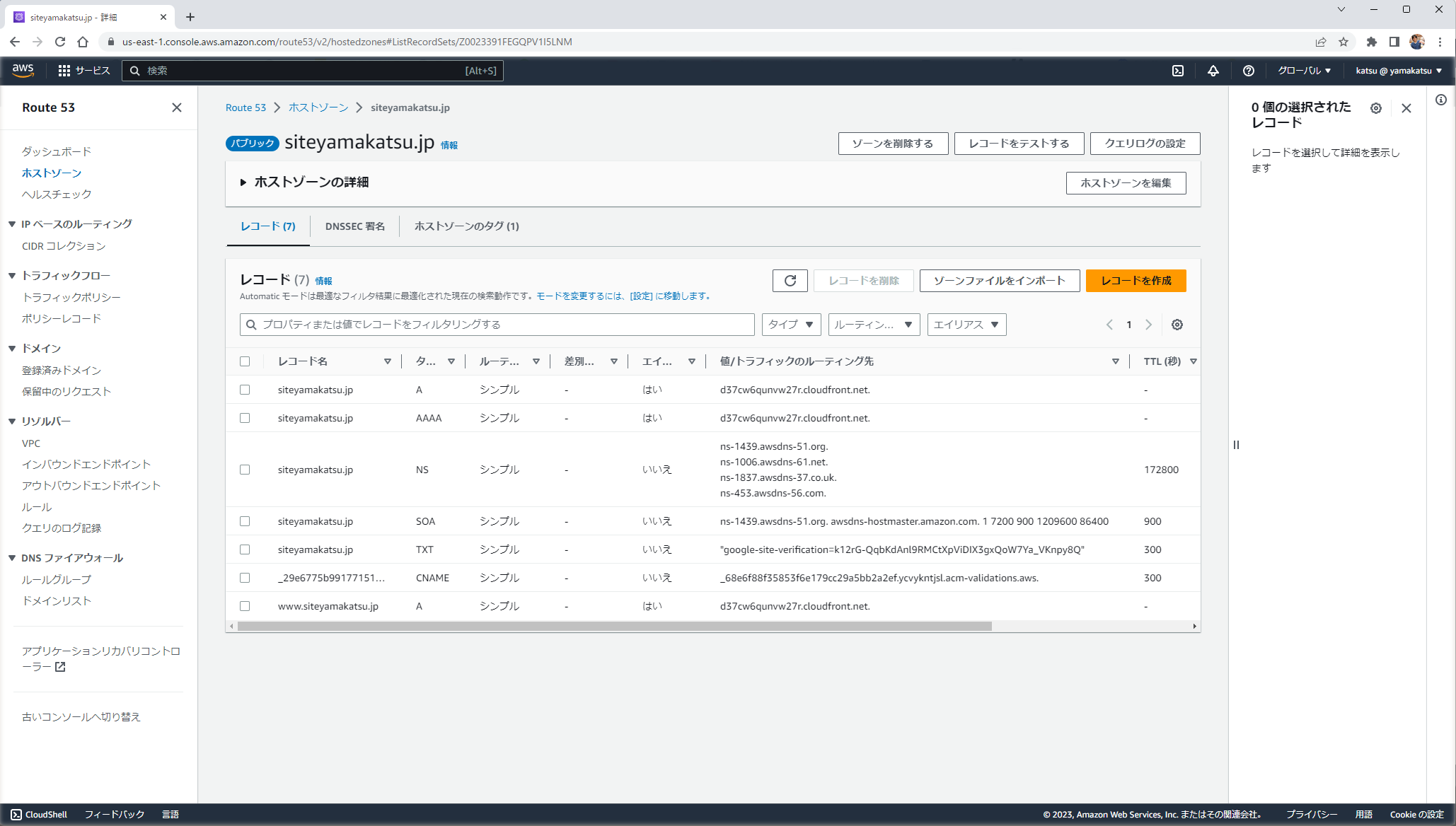Click the レコードをテストする button

(1019, 144)
